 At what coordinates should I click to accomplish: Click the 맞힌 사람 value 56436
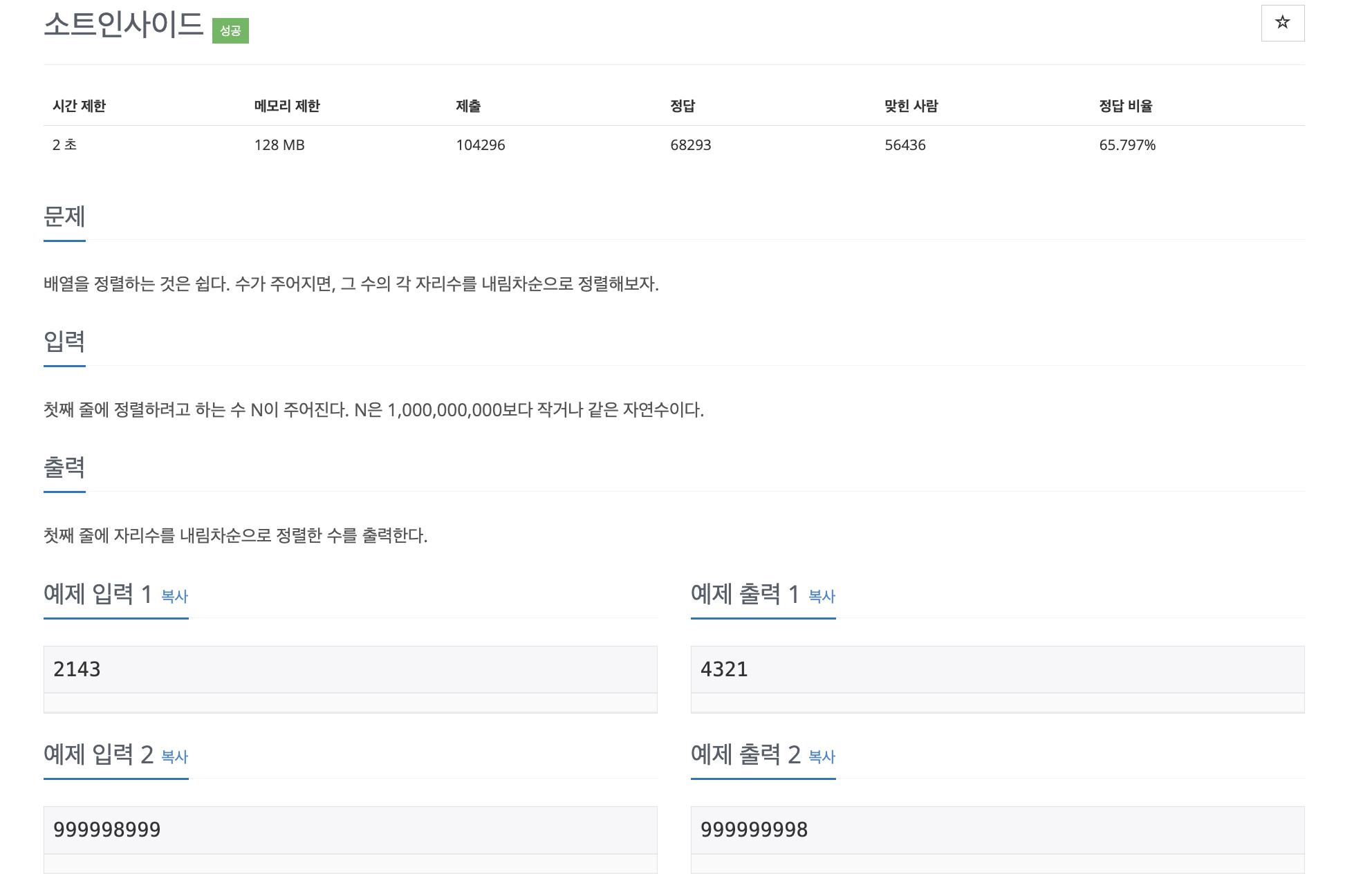click(x=905, y=145)
